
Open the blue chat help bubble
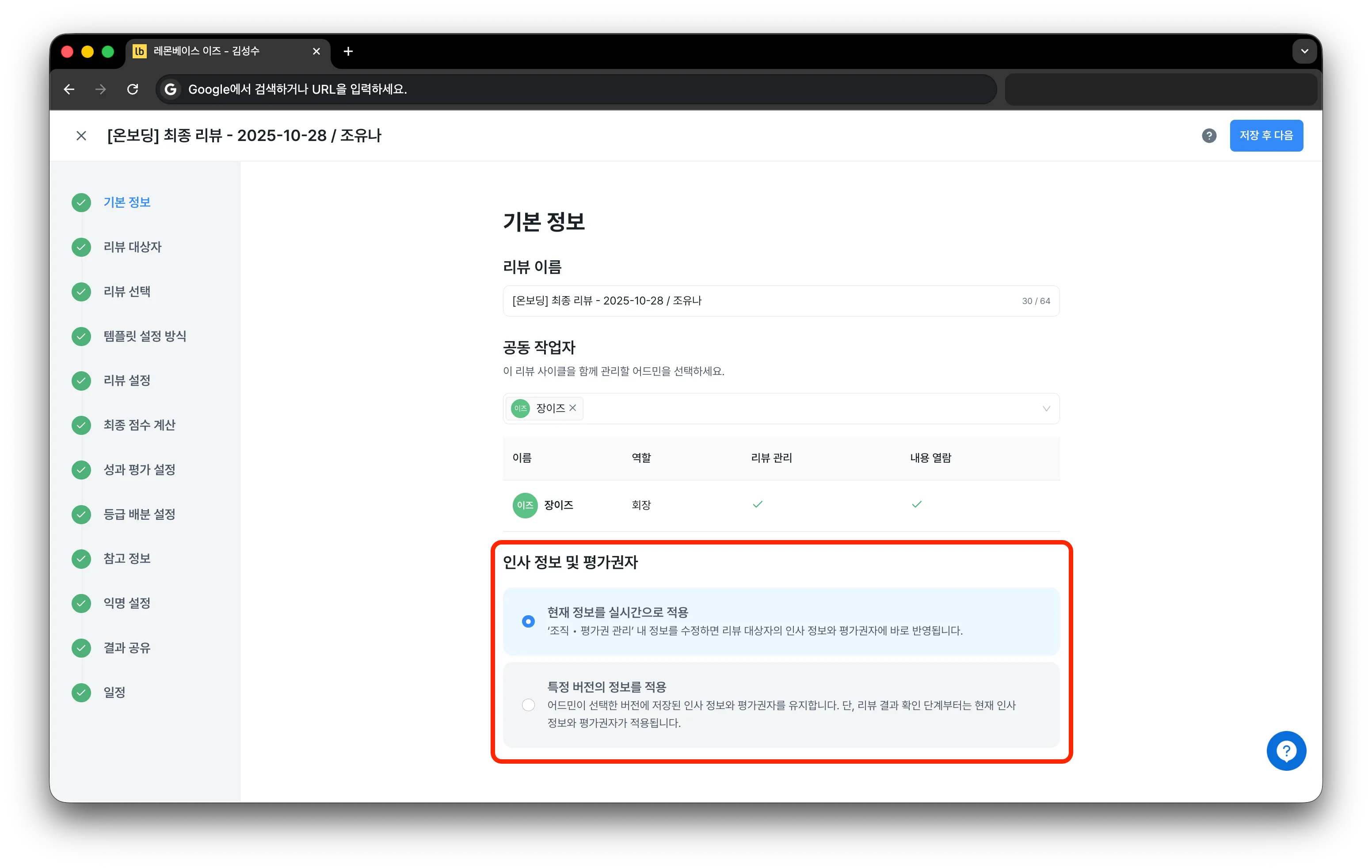point(1287,751)
